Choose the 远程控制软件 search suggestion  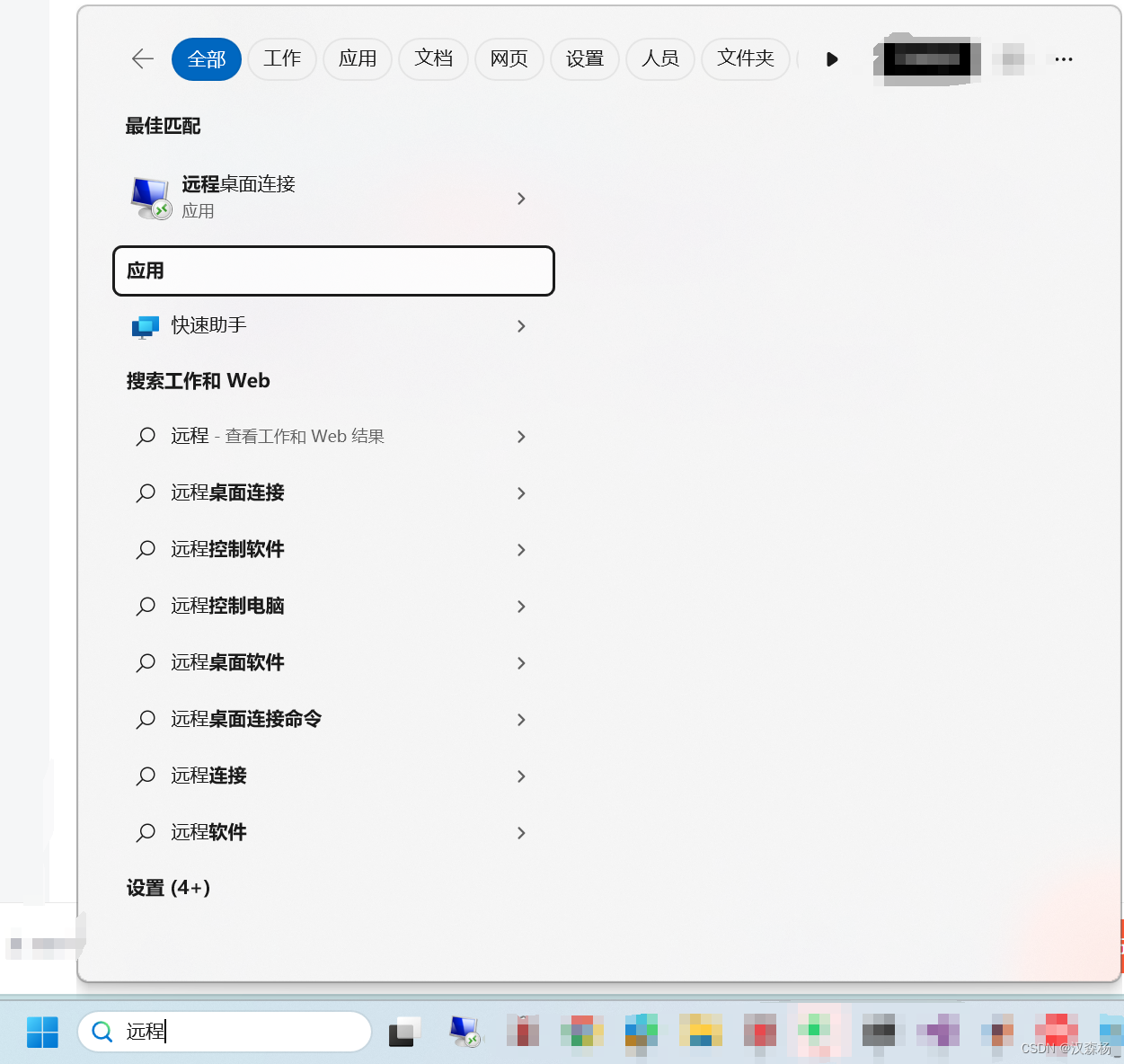tap(333, 550)
